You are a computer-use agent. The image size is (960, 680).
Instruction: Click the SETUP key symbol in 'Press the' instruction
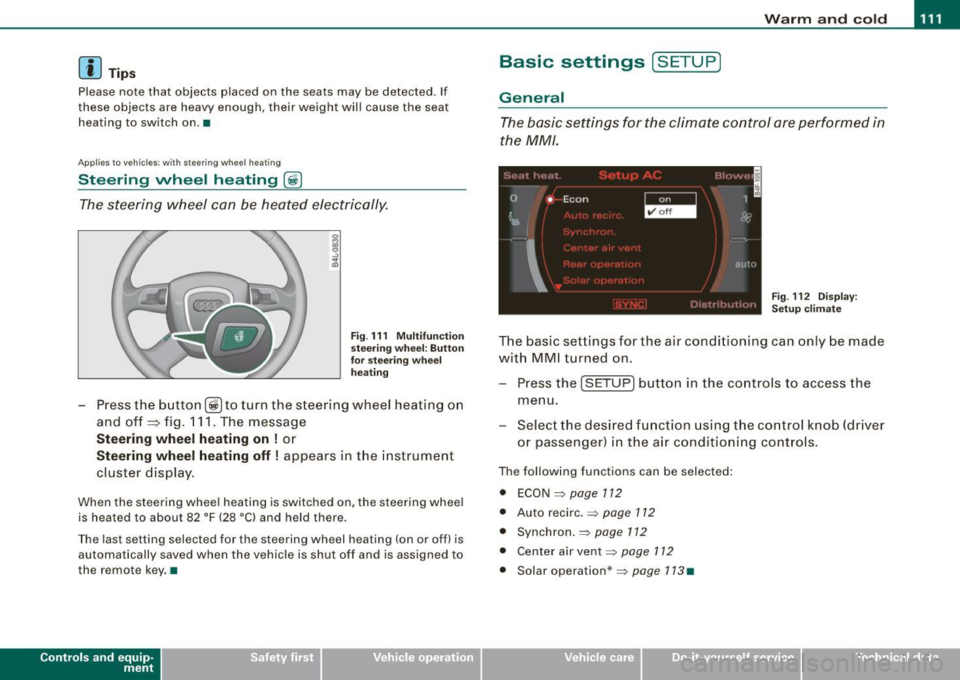pos(607,384)
